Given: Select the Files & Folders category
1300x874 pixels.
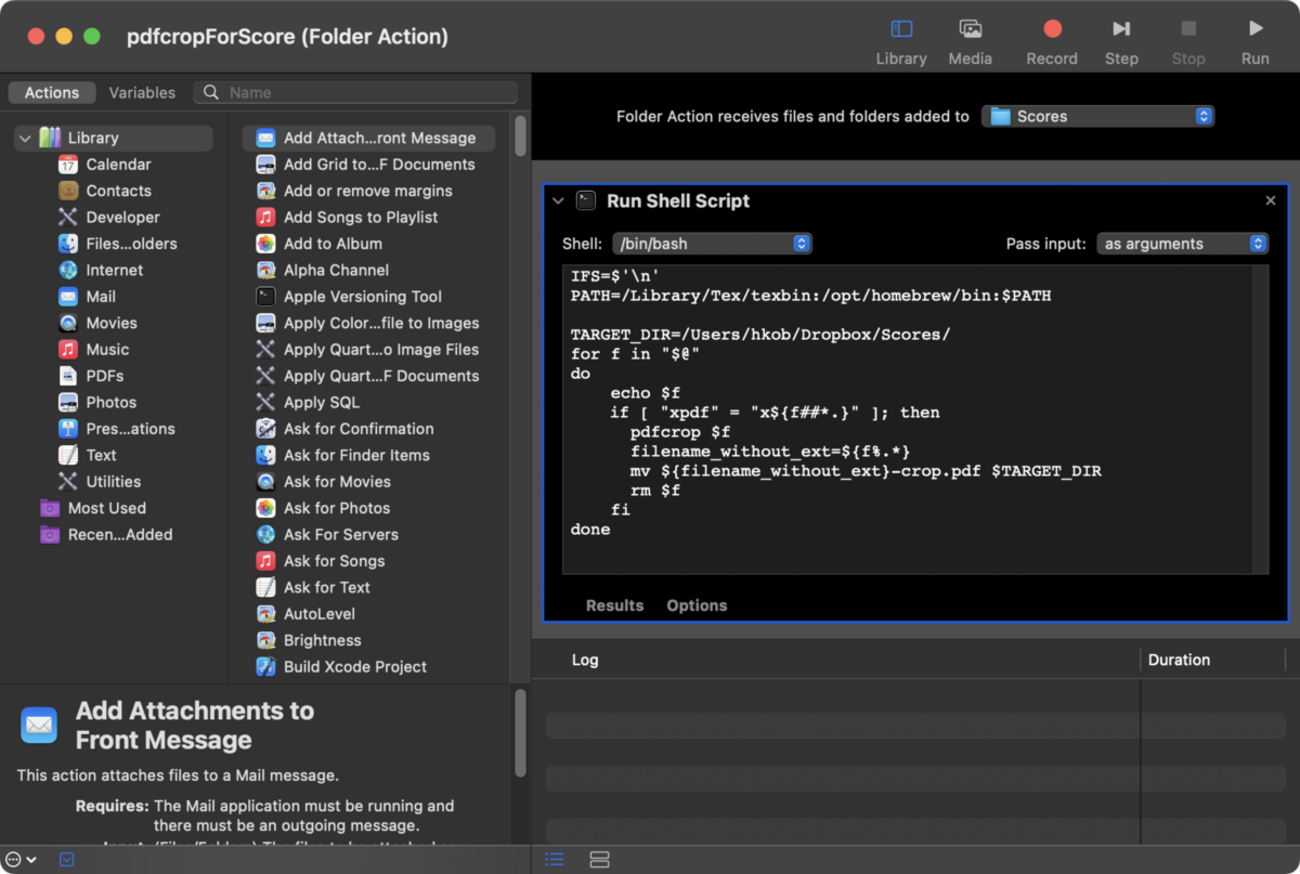Looking at the screenshot, I should [131, 243].
